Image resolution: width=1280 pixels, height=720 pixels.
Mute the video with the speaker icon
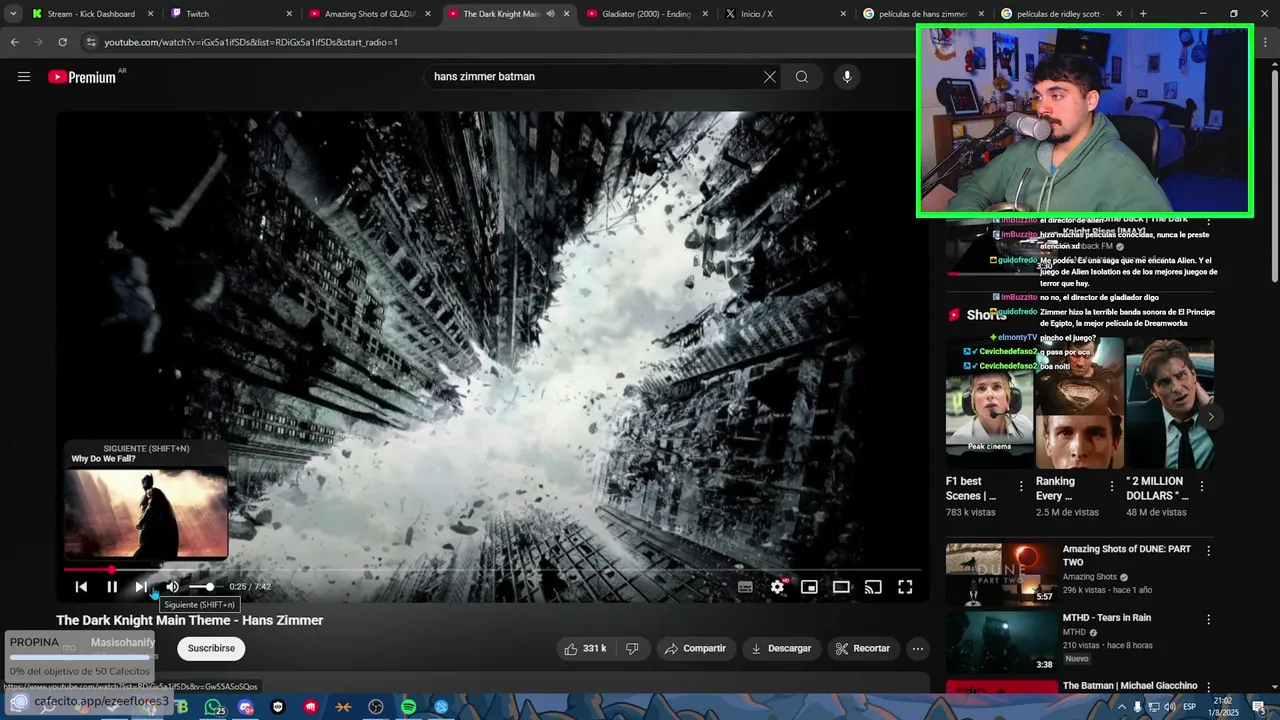coord(172,587)
